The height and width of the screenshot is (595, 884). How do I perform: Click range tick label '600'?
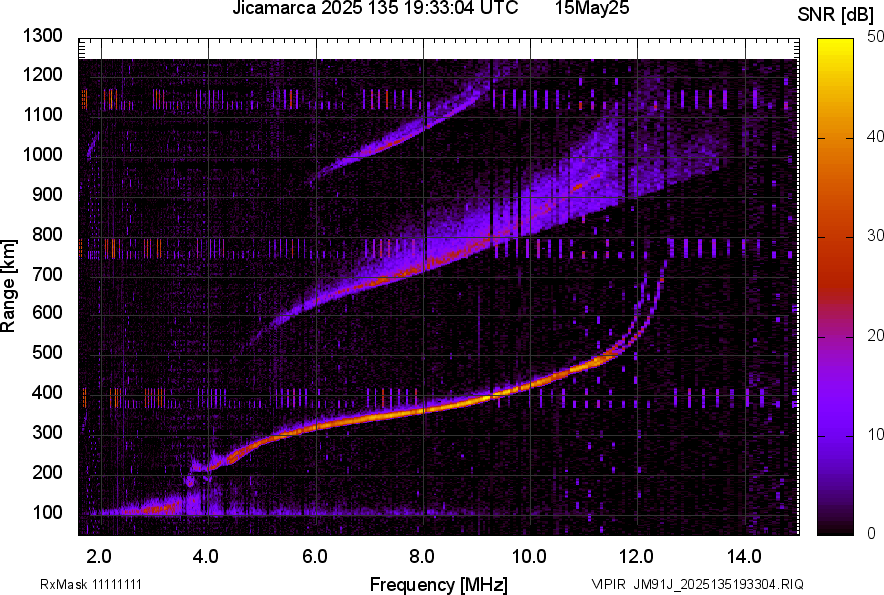pyautogui.click(x=47, y=312)
